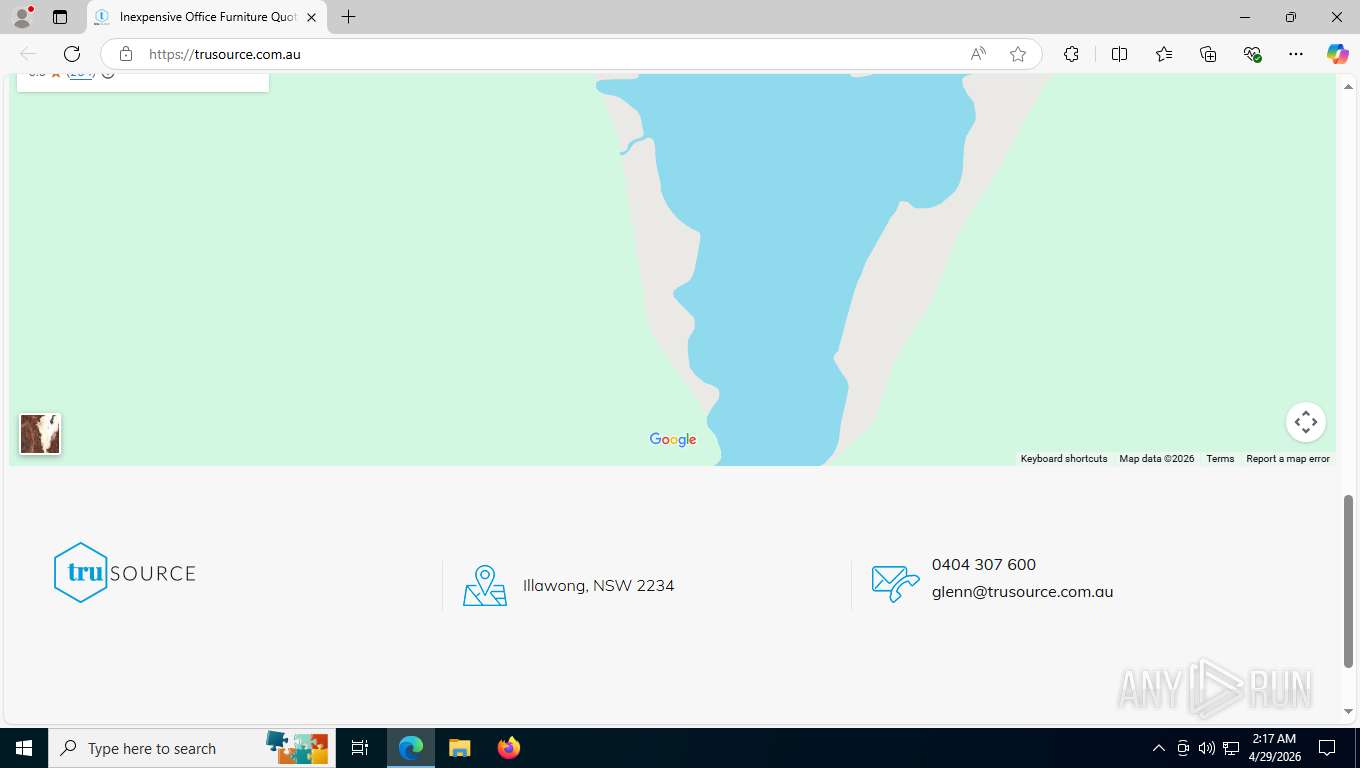Click the taskbar search box
Viewport: 1360px width, 768px height.
coord(192,748)
